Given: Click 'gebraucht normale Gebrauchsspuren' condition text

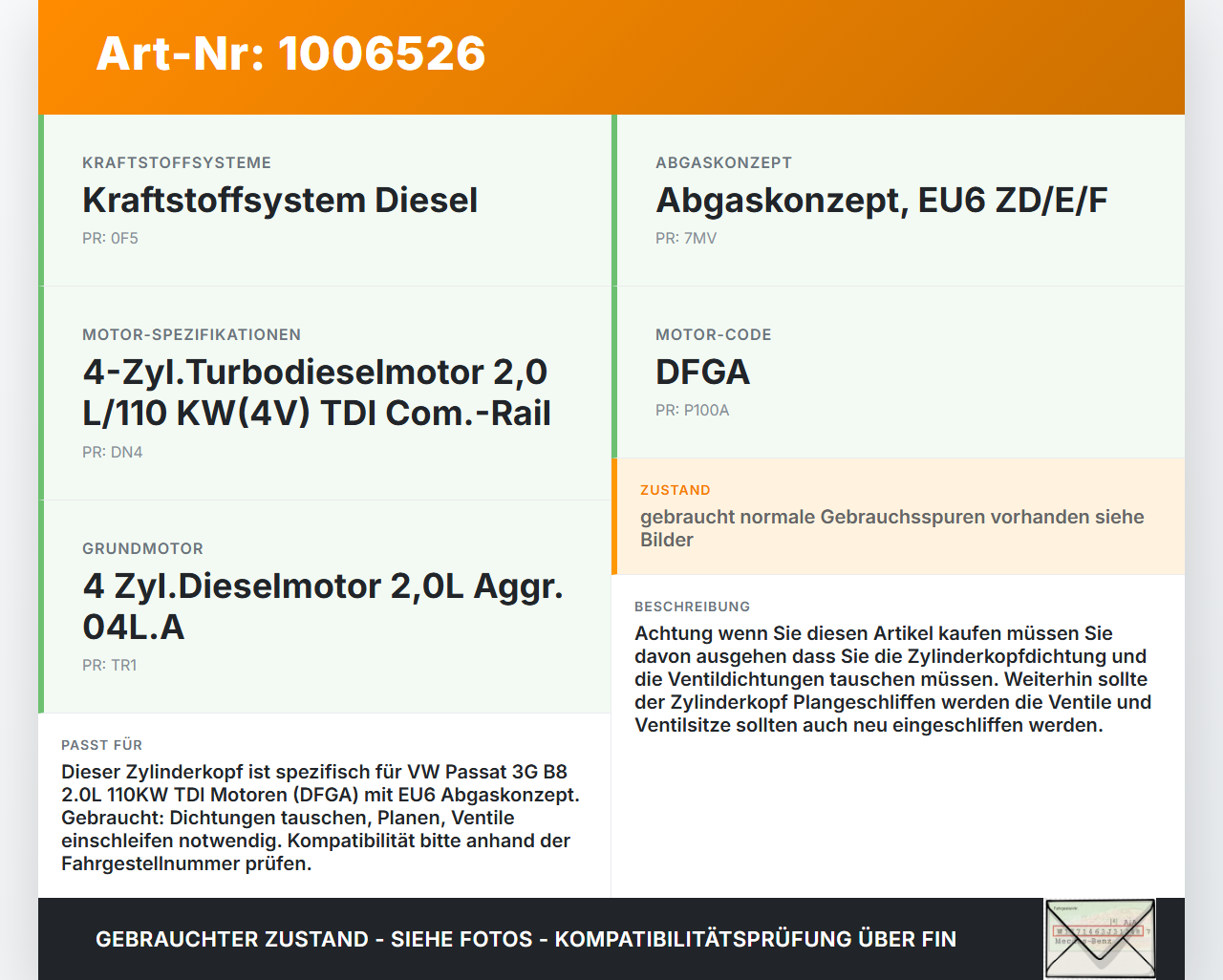Looking at the screenshot, I should [x=892, y=528].
